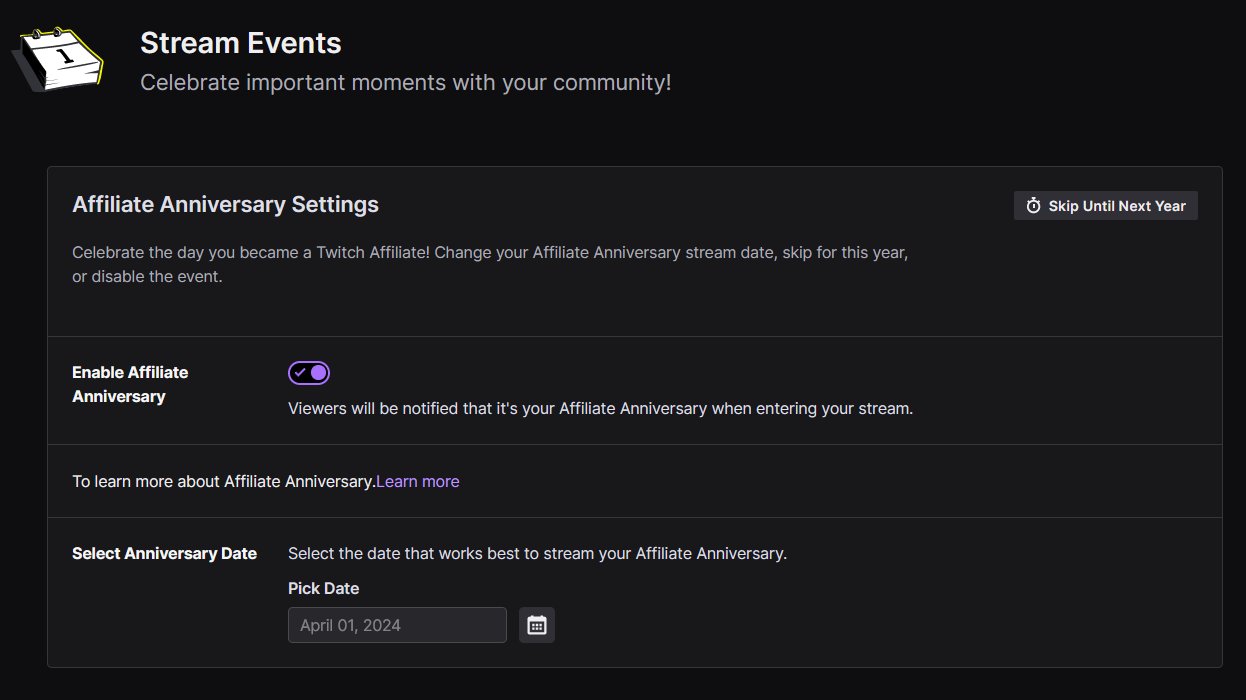Click the Pick Date label
Screen dimensions: 1246x700
point(324,588)
